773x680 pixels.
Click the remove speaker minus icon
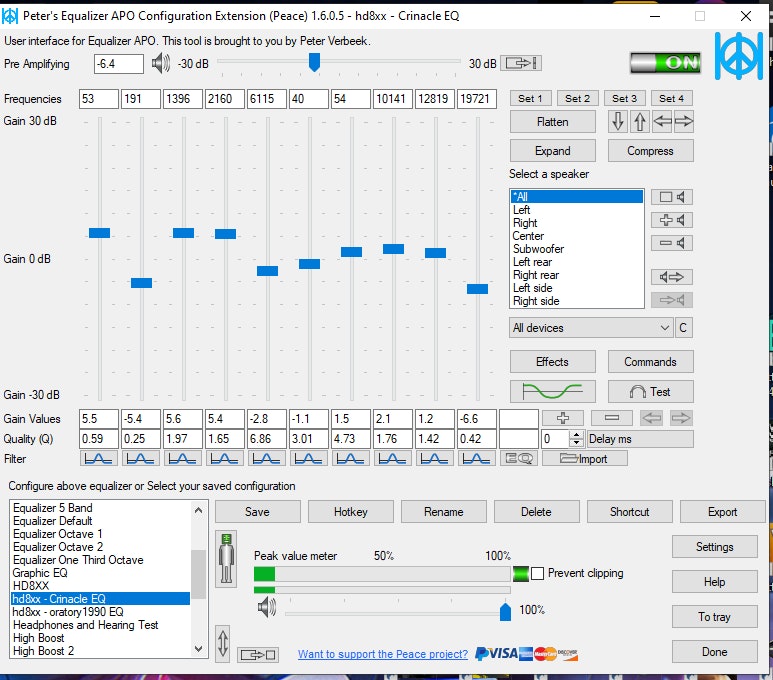tap(671, 243)
